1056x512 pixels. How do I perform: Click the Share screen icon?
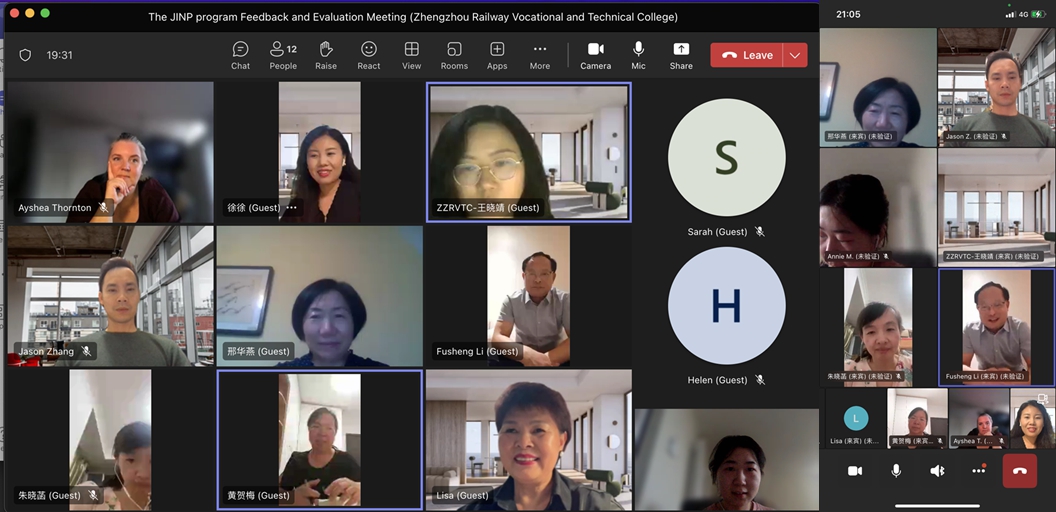click(681, 55)
